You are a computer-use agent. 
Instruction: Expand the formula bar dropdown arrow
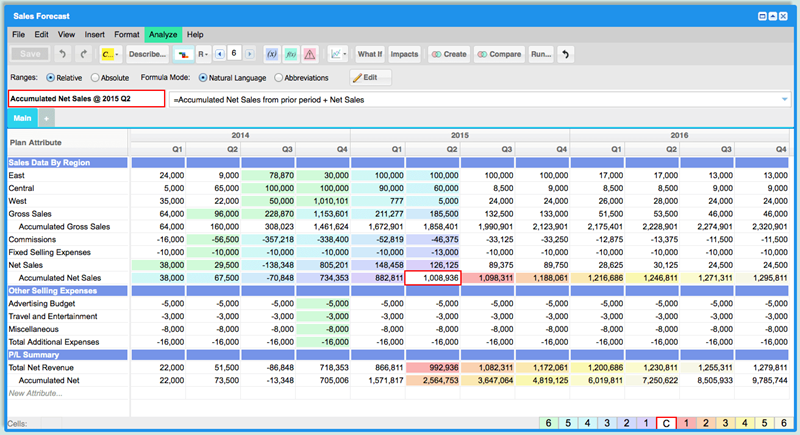784,99
